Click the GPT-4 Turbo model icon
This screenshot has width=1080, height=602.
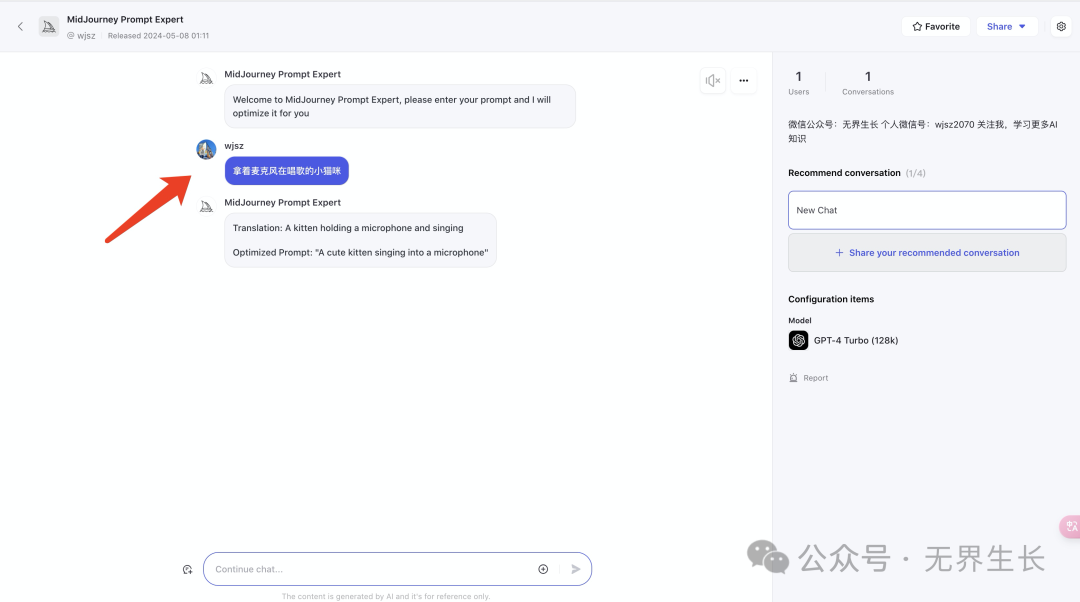click(798, 340)
